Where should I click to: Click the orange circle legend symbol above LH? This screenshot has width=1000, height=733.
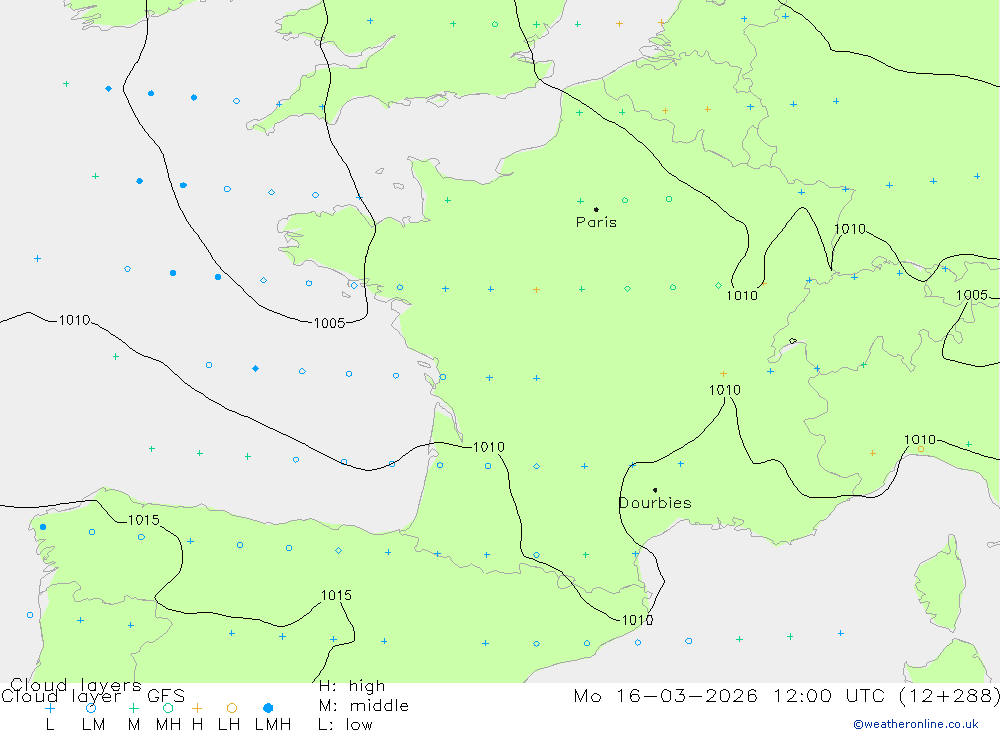[x=232, y=708]
